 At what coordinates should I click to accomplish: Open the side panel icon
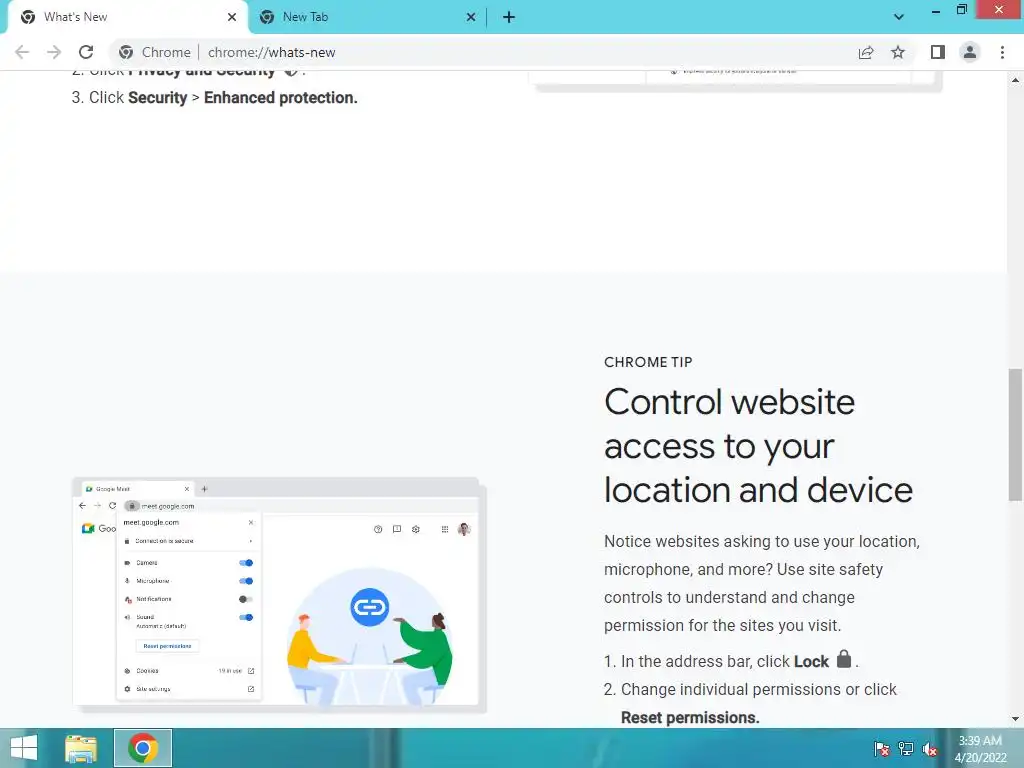pos(938,52)
